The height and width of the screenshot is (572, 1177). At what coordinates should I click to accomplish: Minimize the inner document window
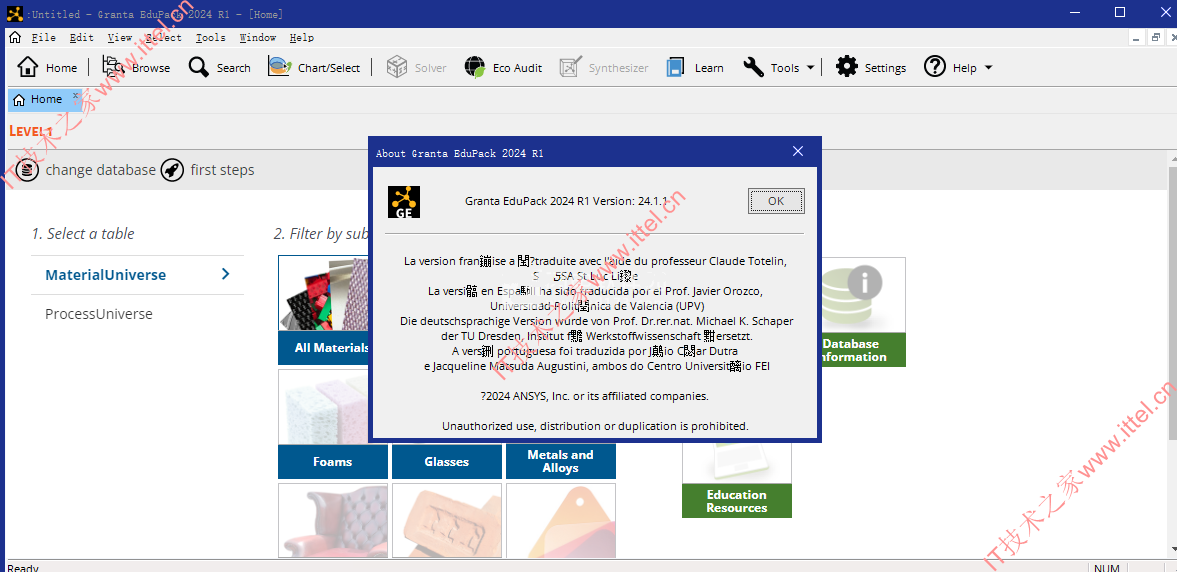[1137, 38]
